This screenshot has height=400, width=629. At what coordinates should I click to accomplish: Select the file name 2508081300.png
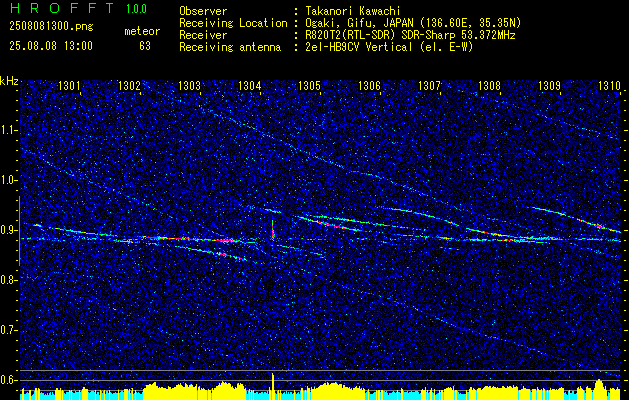tap(51, 27)
